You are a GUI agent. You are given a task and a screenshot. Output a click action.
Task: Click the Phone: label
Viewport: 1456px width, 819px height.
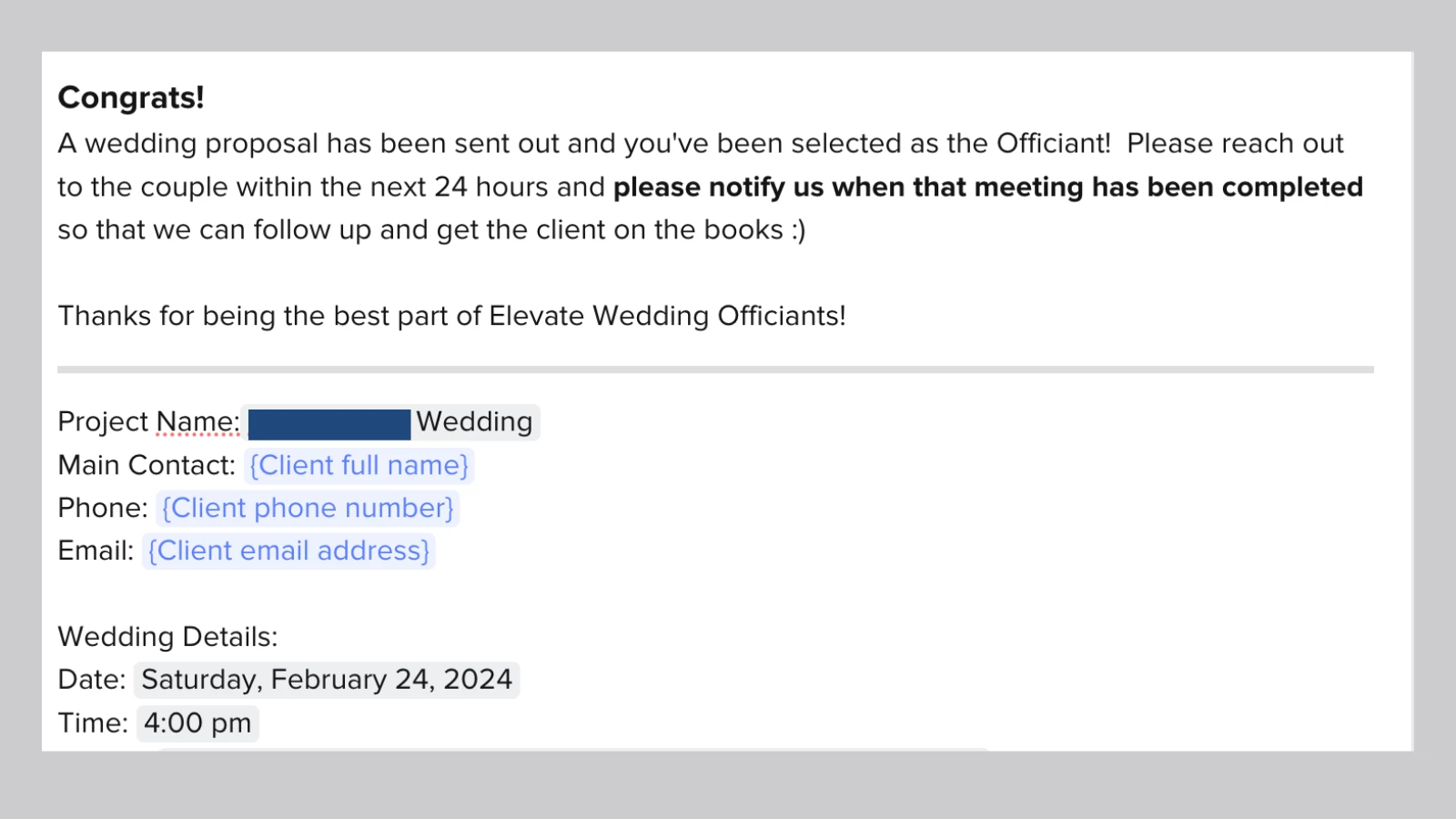pos(103,508)
